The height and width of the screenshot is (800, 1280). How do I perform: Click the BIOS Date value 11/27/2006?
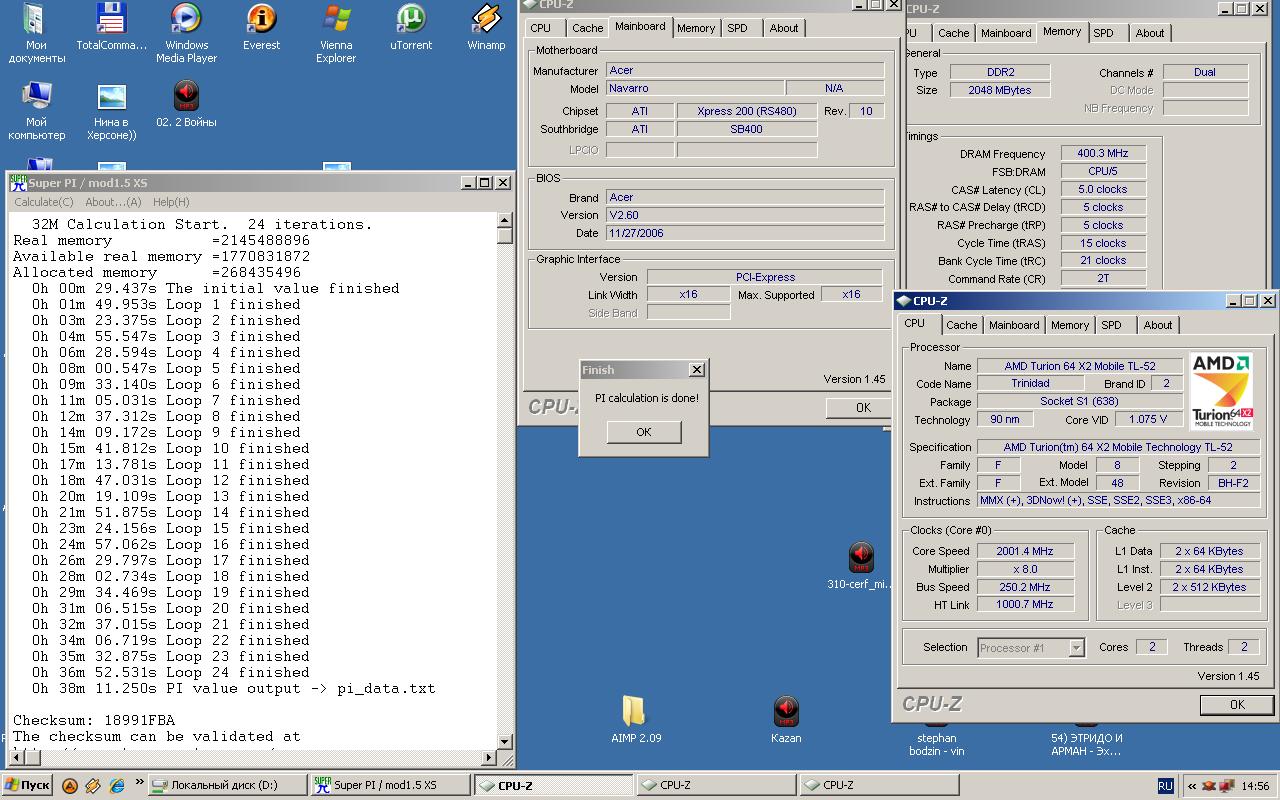coord(745,233)
